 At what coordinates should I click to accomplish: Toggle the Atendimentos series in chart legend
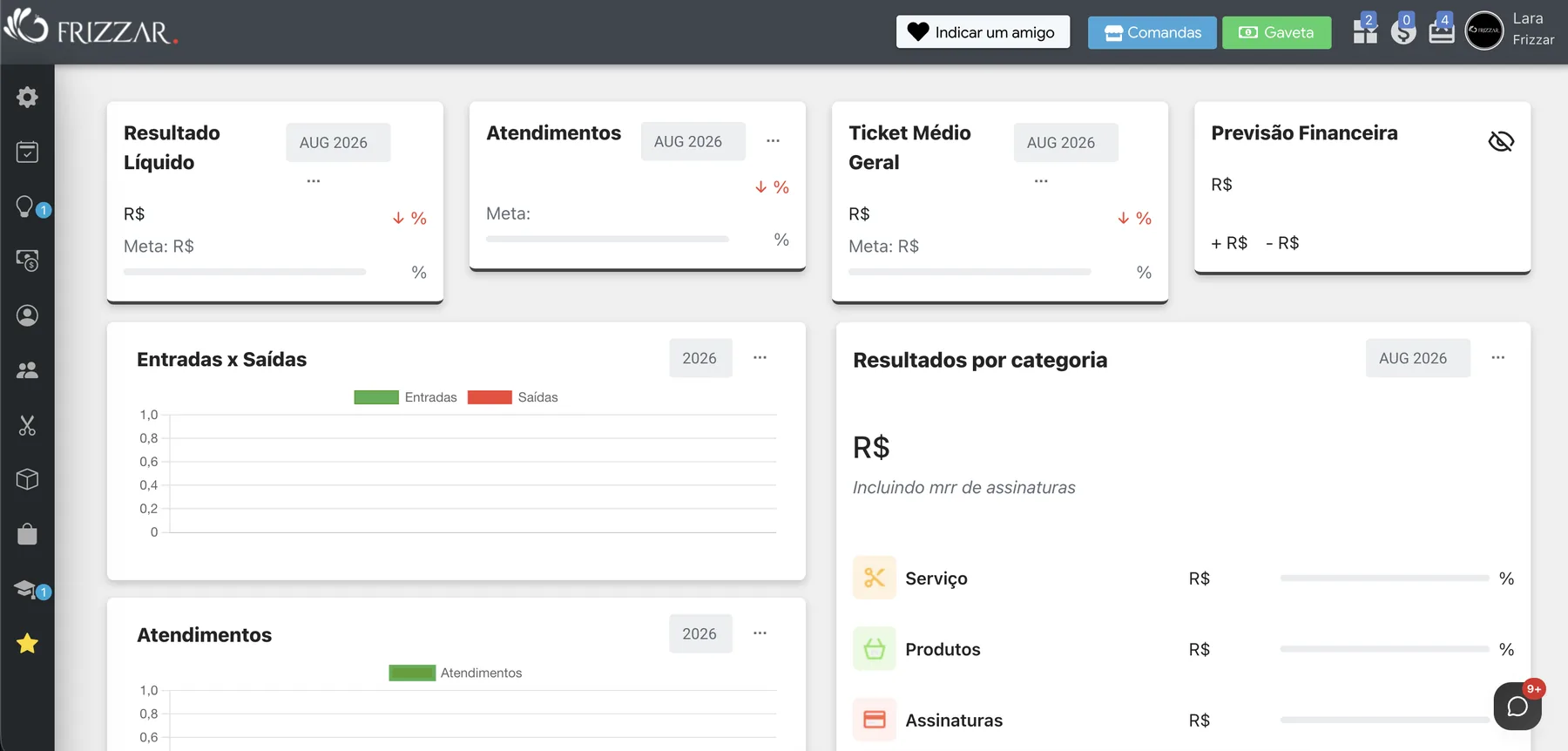click(455, 673)
